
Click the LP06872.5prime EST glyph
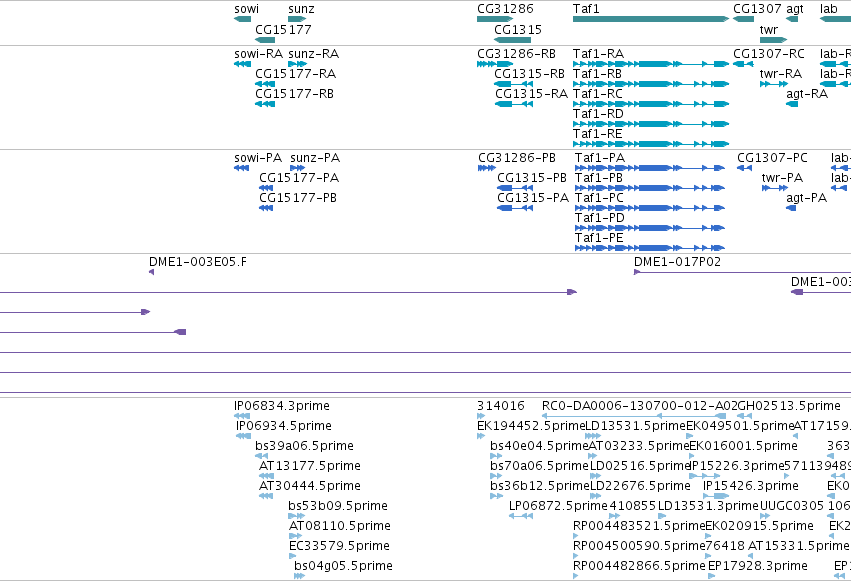tap(521, 516)
